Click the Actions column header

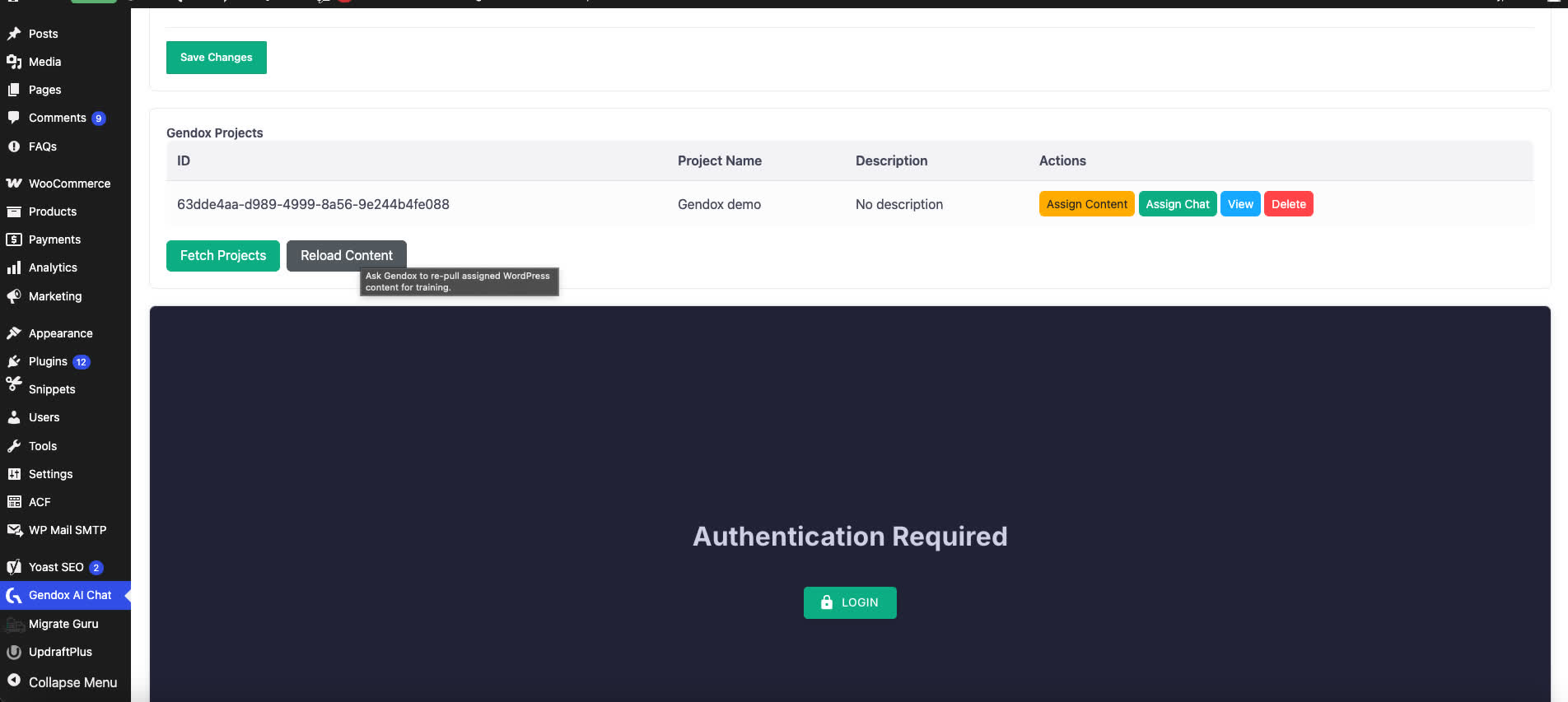(x=1062, y=160)
